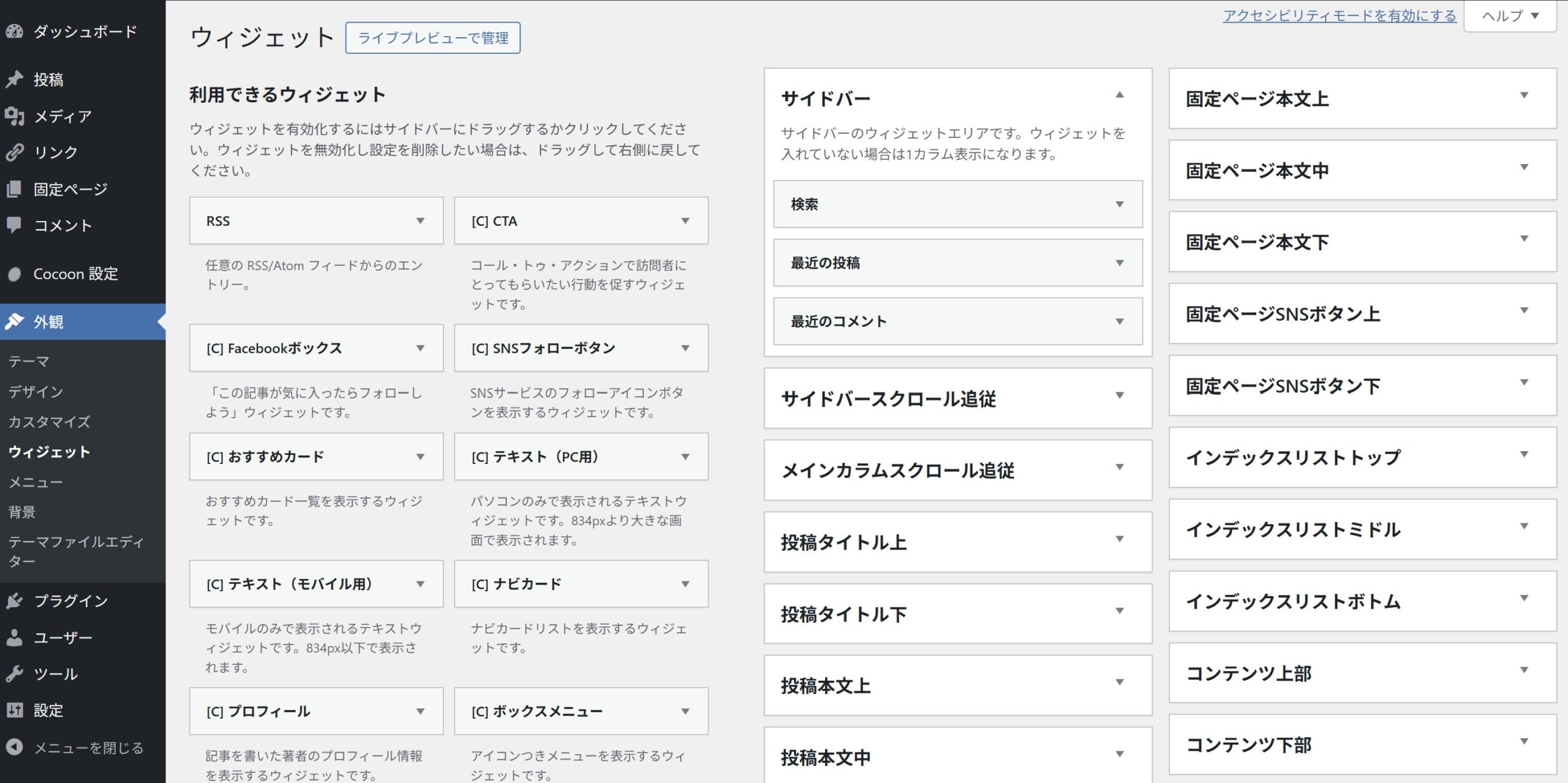Click the plug icon beside プラグイン
Screen dimensions: 1568x783
click(15, 601)
